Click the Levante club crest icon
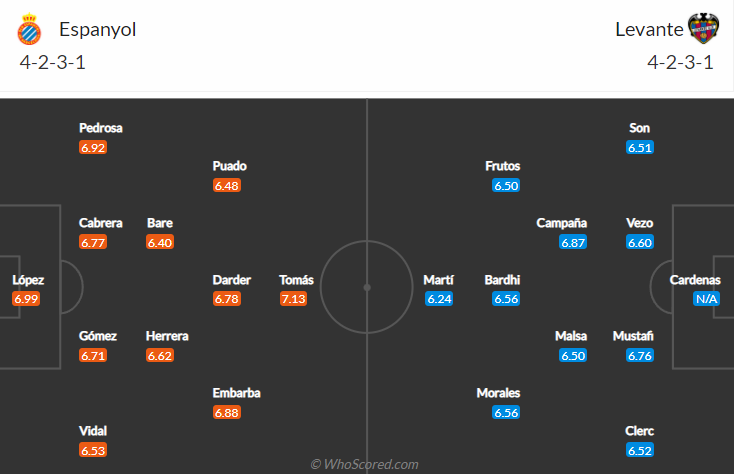The width and height of the screenshot is (734, 474). 704,31
